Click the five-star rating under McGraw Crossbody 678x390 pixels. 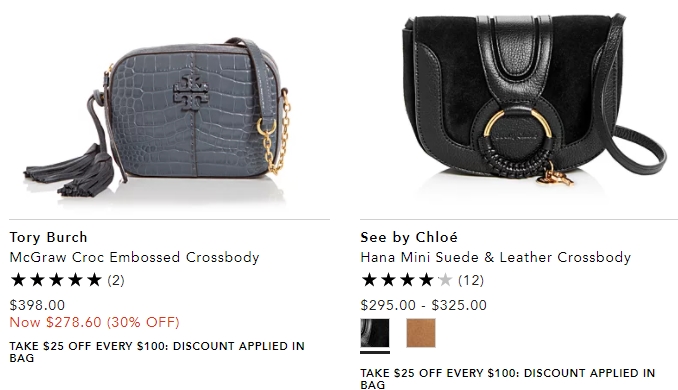(56, 280)
